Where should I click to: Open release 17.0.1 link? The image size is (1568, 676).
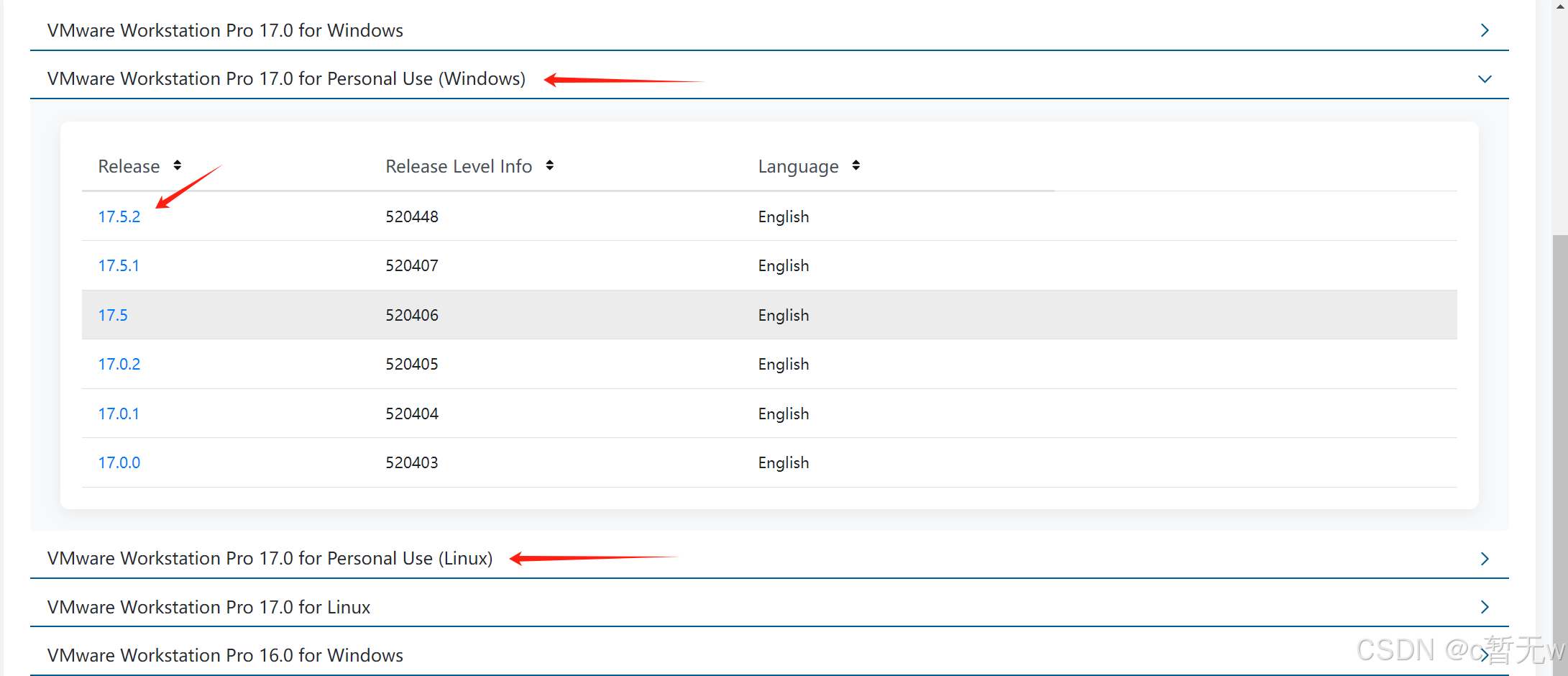(x=119, y=414)
